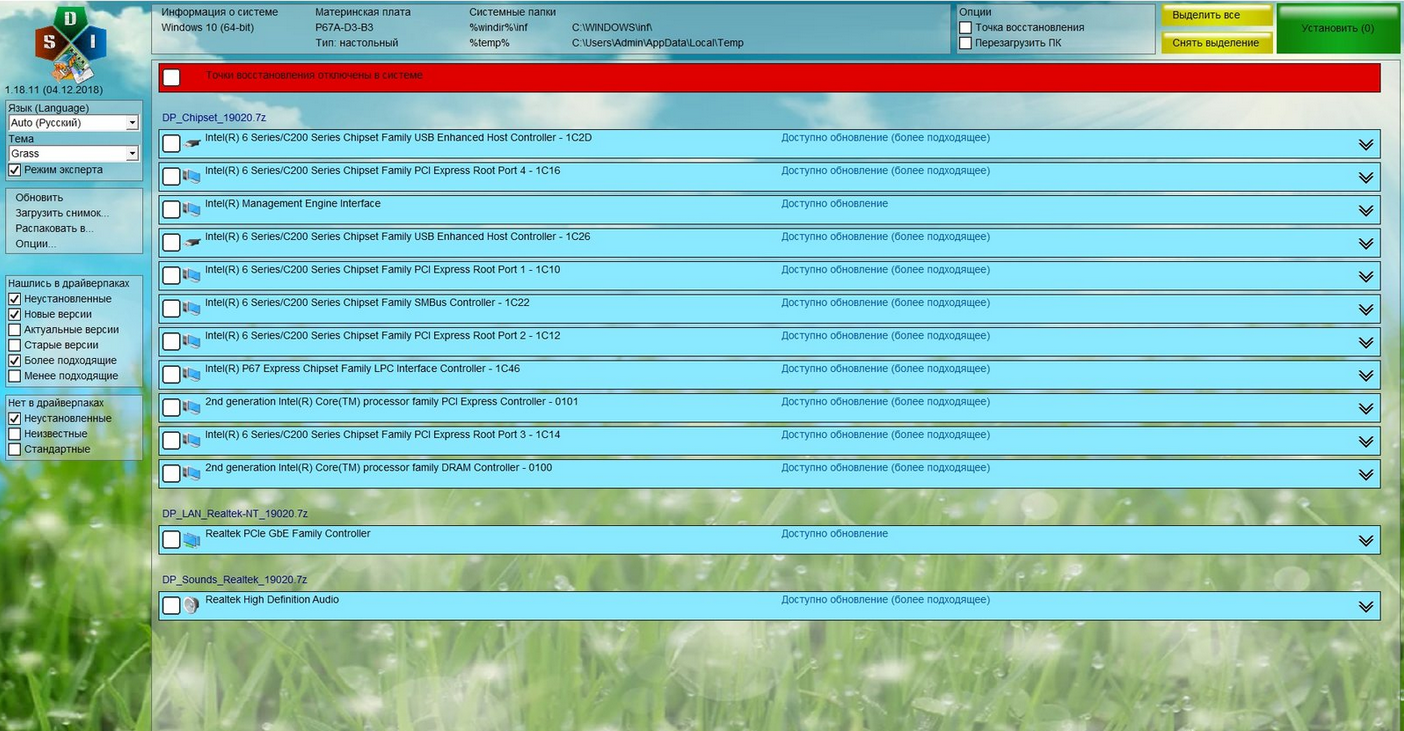Image resolution: width=1404 pixels, height=731 pixels.
Task: Click device icon for Intel Management Engine Interface
Action: click(192, 210)
